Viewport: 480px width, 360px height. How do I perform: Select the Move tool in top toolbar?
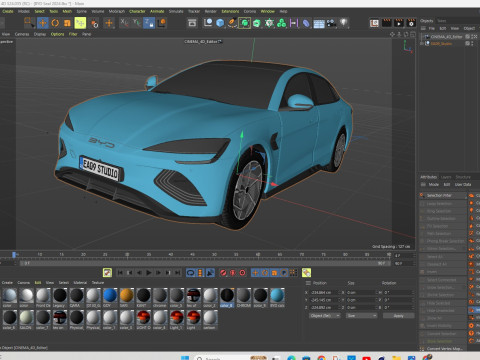click(42, 23)
